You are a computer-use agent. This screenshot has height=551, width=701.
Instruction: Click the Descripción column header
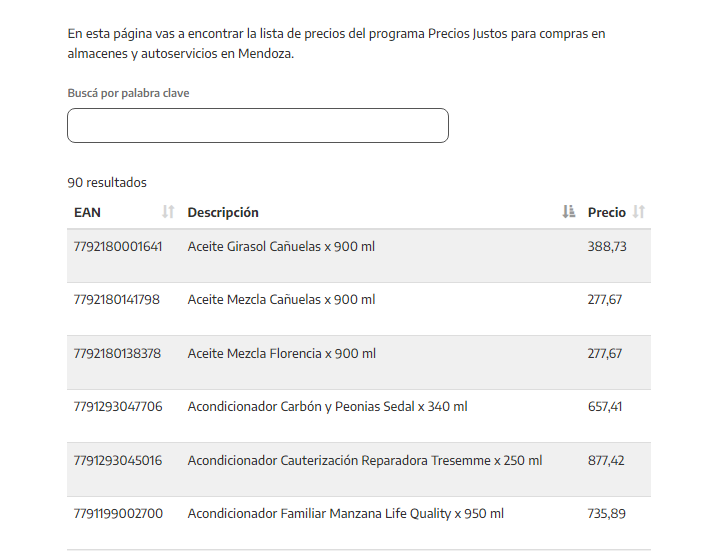click(223, 212)
